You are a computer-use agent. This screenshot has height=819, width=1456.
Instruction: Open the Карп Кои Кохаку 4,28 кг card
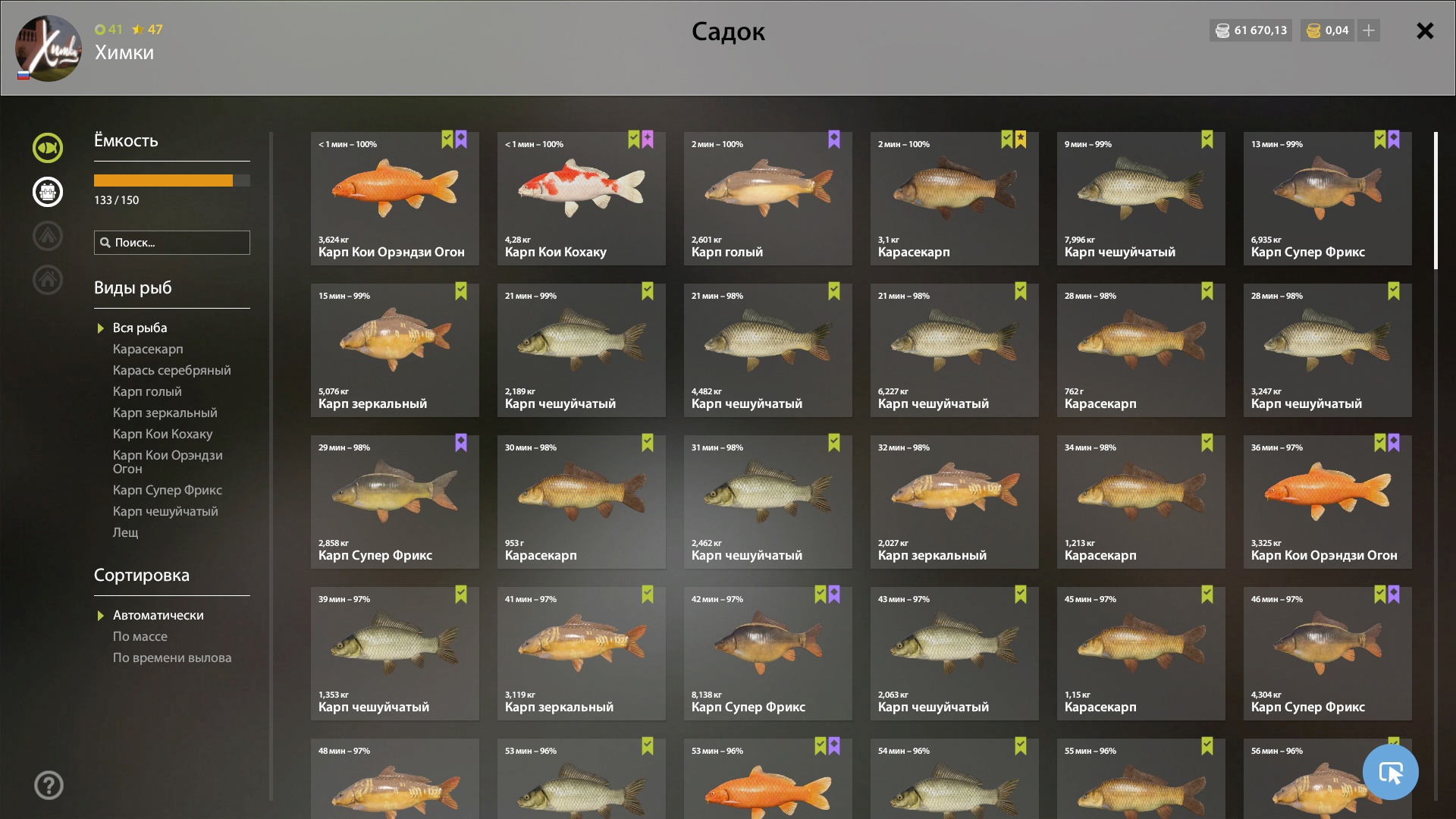(582, 199)
